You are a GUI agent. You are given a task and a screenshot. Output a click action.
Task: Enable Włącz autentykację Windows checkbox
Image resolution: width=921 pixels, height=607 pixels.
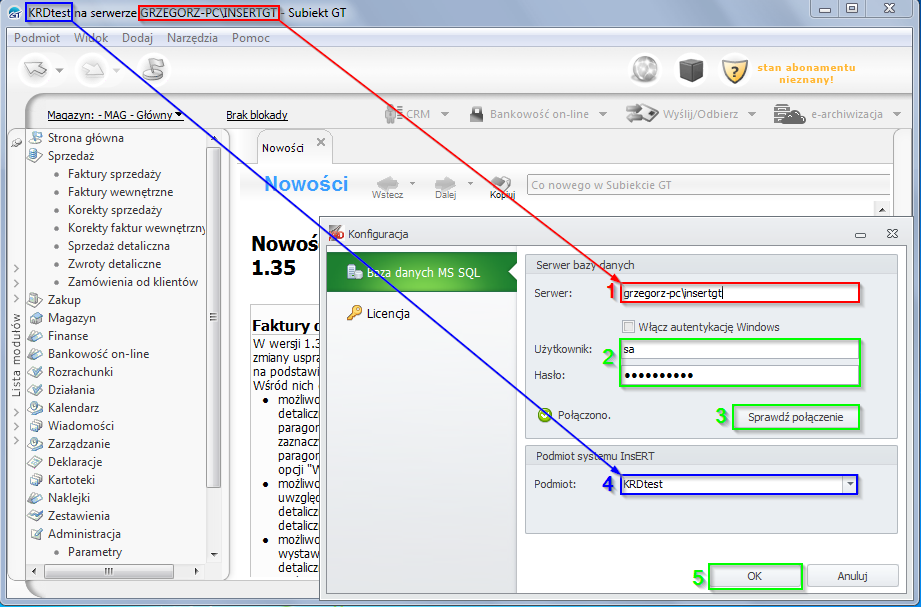[x=628, y=327]
